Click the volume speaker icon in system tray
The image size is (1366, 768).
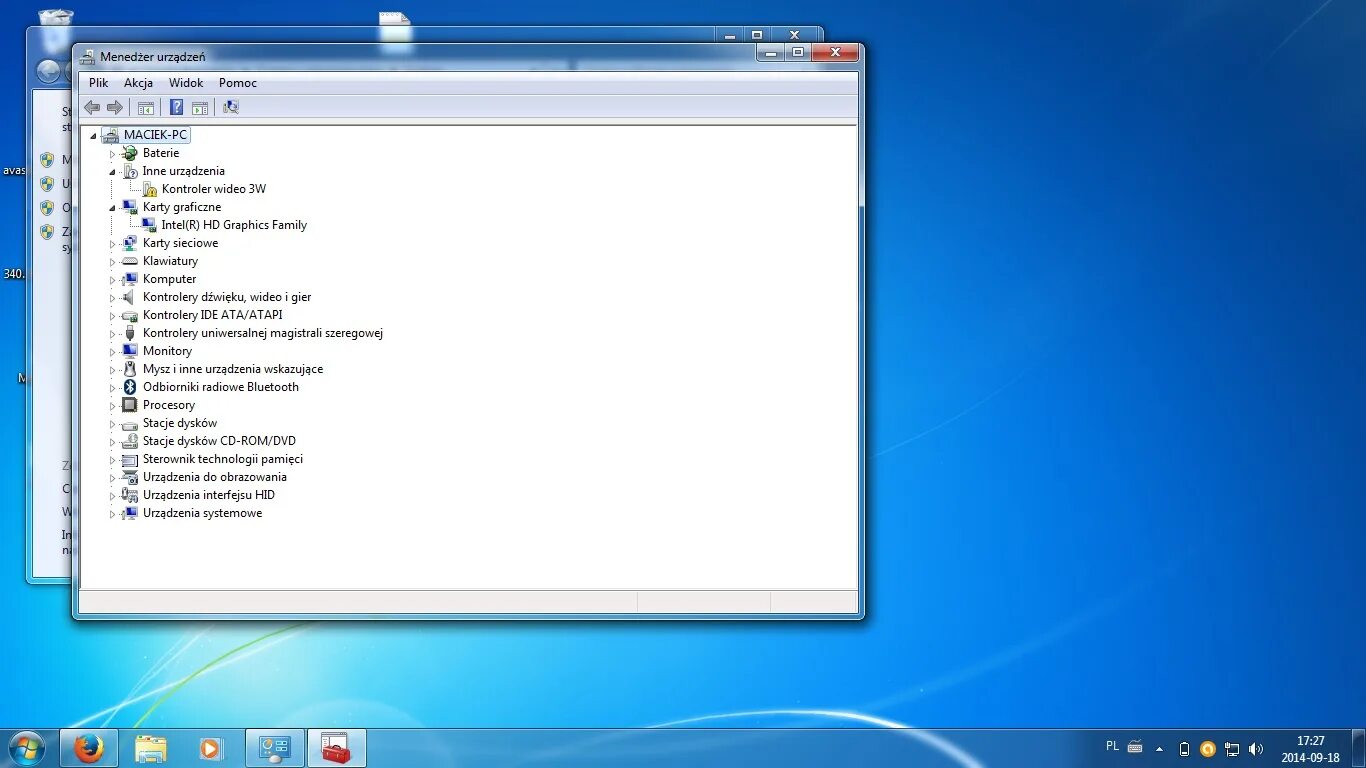pyautogui.click(x=1256, y=748)
